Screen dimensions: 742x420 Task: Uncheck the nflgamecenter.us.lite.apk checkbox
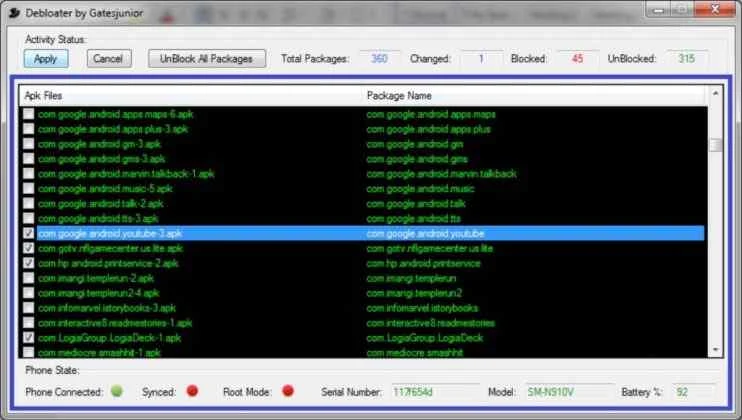[x=28, y=248]
